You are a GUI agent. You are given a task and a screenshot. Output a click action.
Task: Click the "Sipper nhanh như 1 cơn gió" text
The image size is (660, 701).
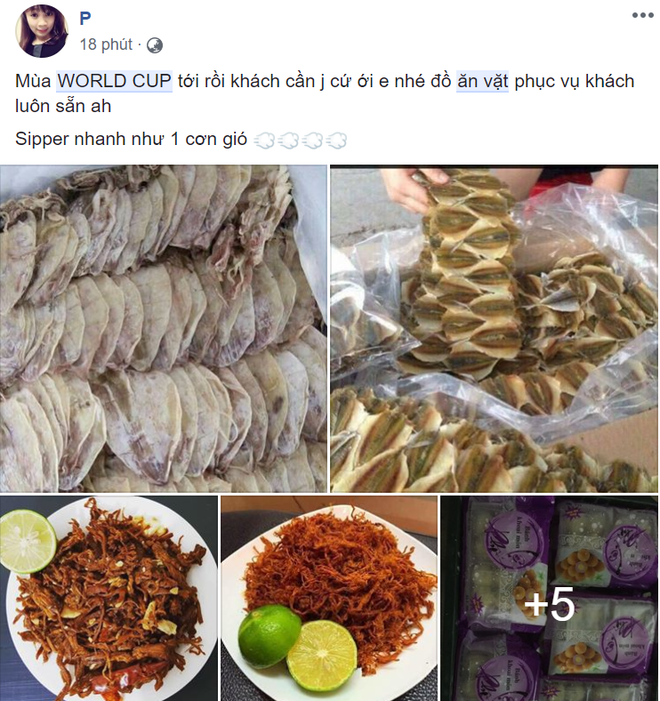click(131, 139)
